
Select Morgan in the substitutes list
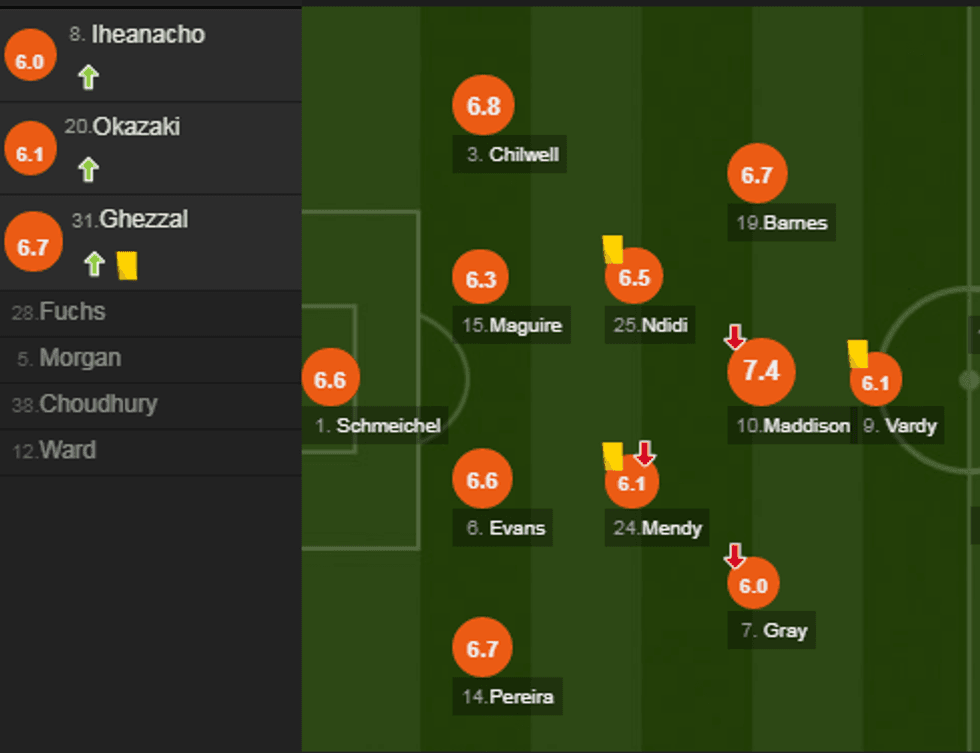(69, 358)
